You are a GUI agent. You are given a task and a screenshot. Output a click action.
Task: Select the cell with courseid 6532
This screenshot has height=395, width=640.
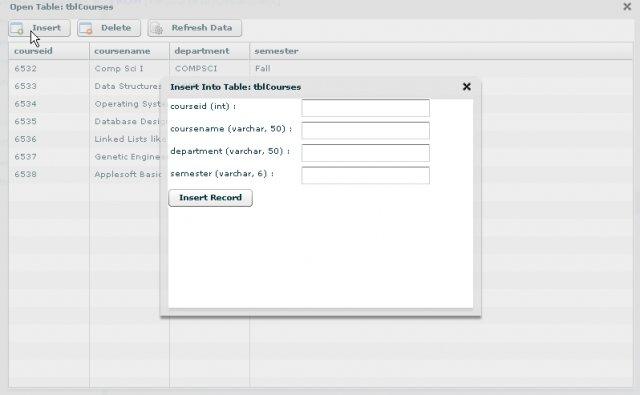click(x=49, y=69)
